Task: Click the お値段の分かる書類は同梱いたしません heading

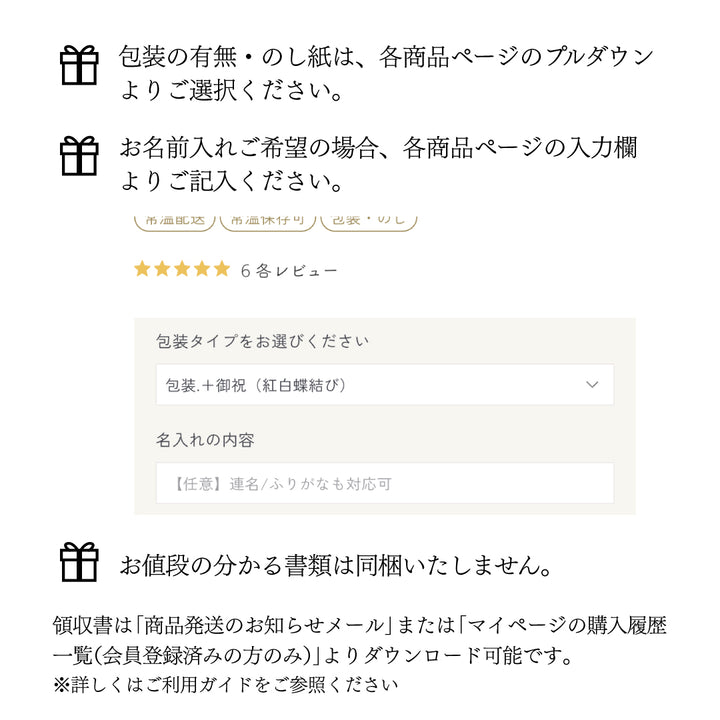Action: [336, 566]
